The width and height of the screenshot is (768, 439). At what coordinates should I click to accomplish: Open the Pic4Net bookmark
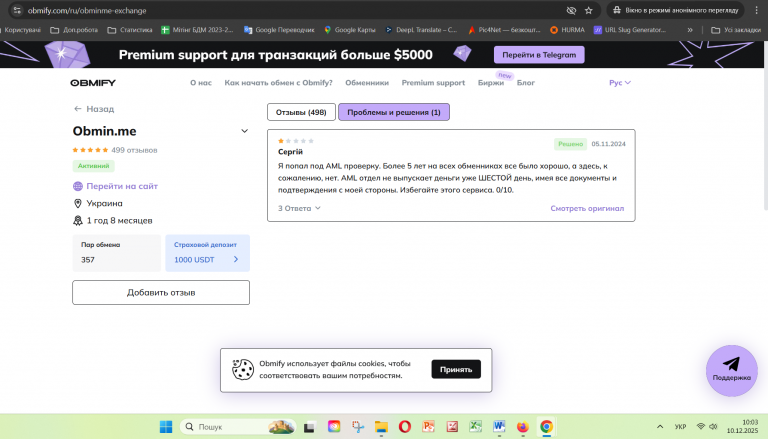coord(504,30)
